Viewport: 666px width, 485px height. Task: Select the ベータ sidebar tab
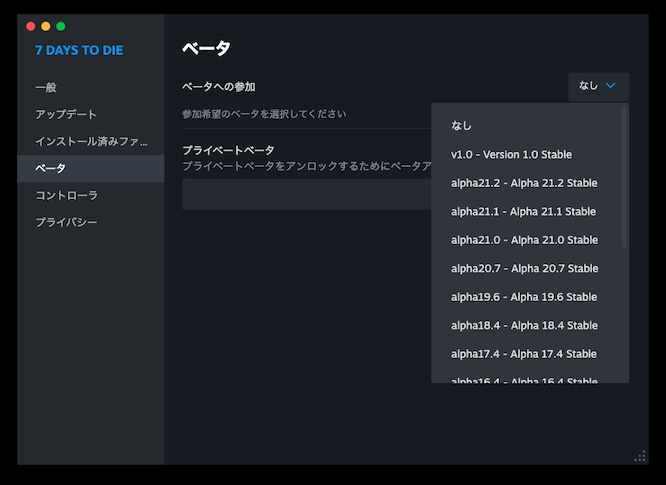[x=51, y=168]
